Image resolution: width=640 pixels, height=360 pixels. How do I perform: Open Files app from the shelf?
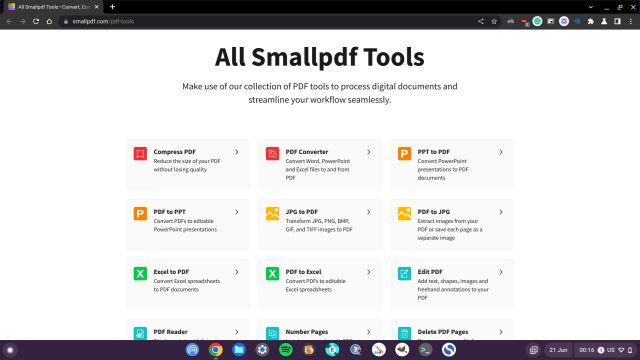(x=239, y=350)
